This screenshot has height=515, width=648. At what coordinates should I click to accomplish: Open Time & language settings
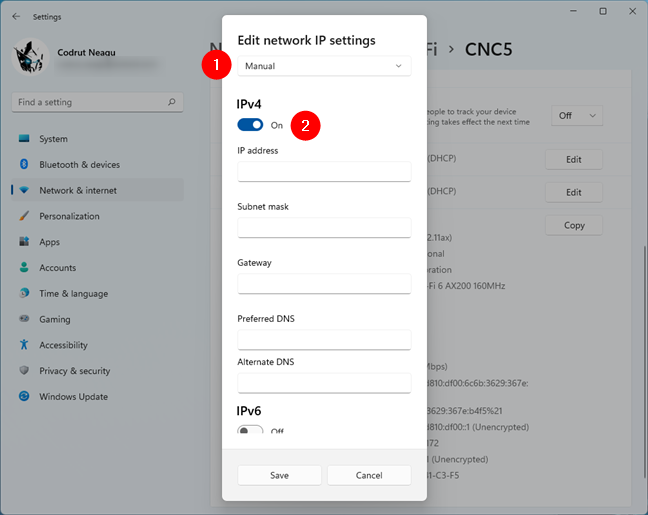coord(98,293)
